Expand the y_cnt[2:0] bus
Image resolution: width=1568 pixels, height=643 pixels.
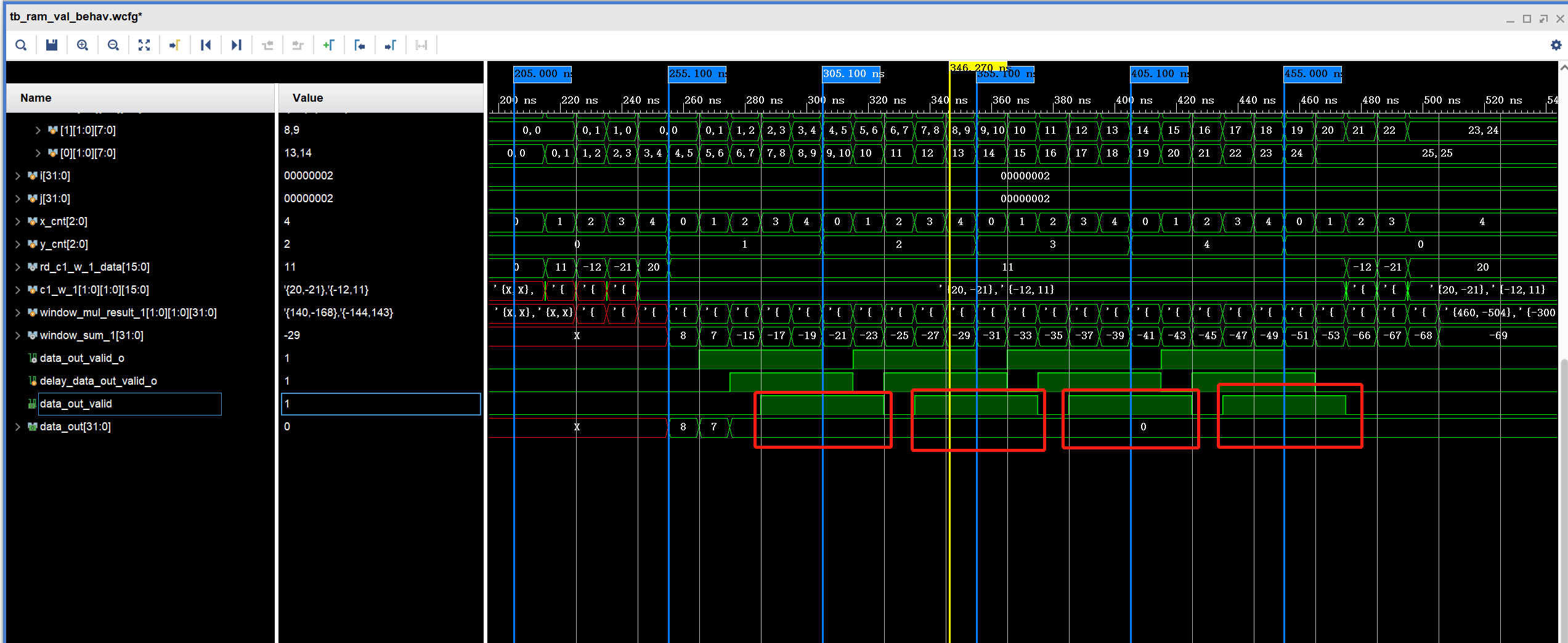point(18,244)
